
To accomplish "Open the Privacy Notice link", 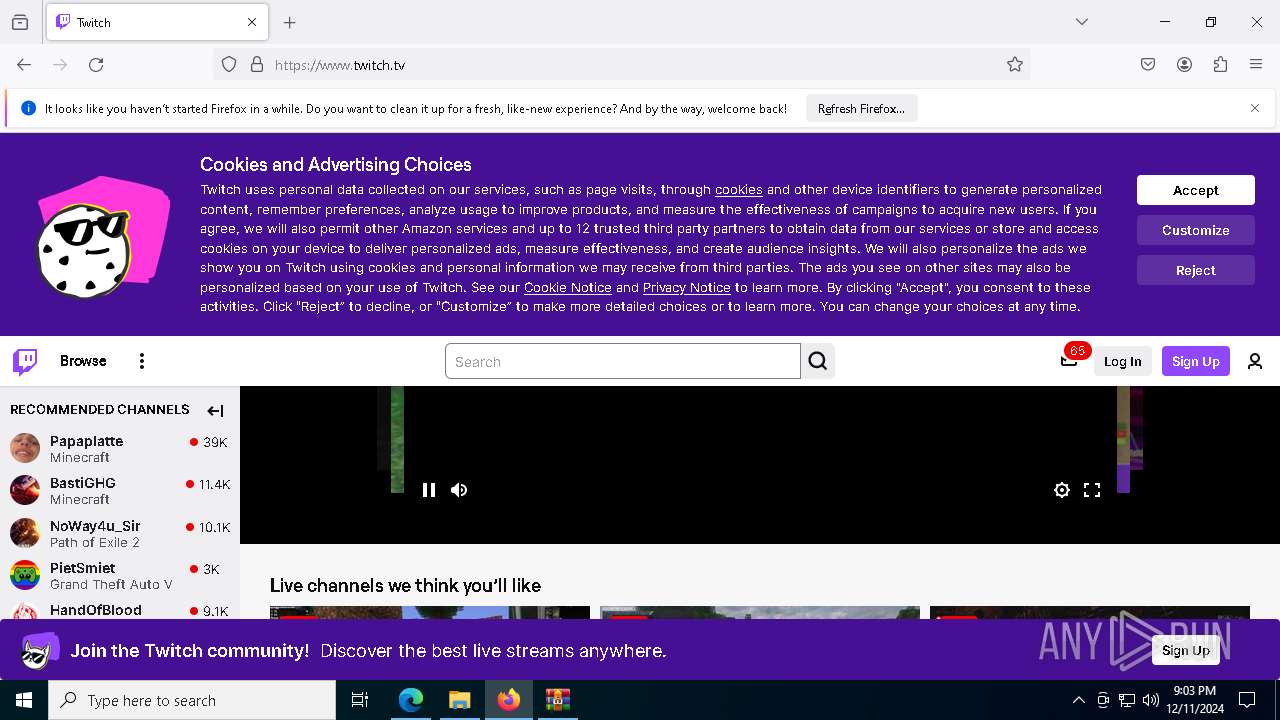I will 687,287.
